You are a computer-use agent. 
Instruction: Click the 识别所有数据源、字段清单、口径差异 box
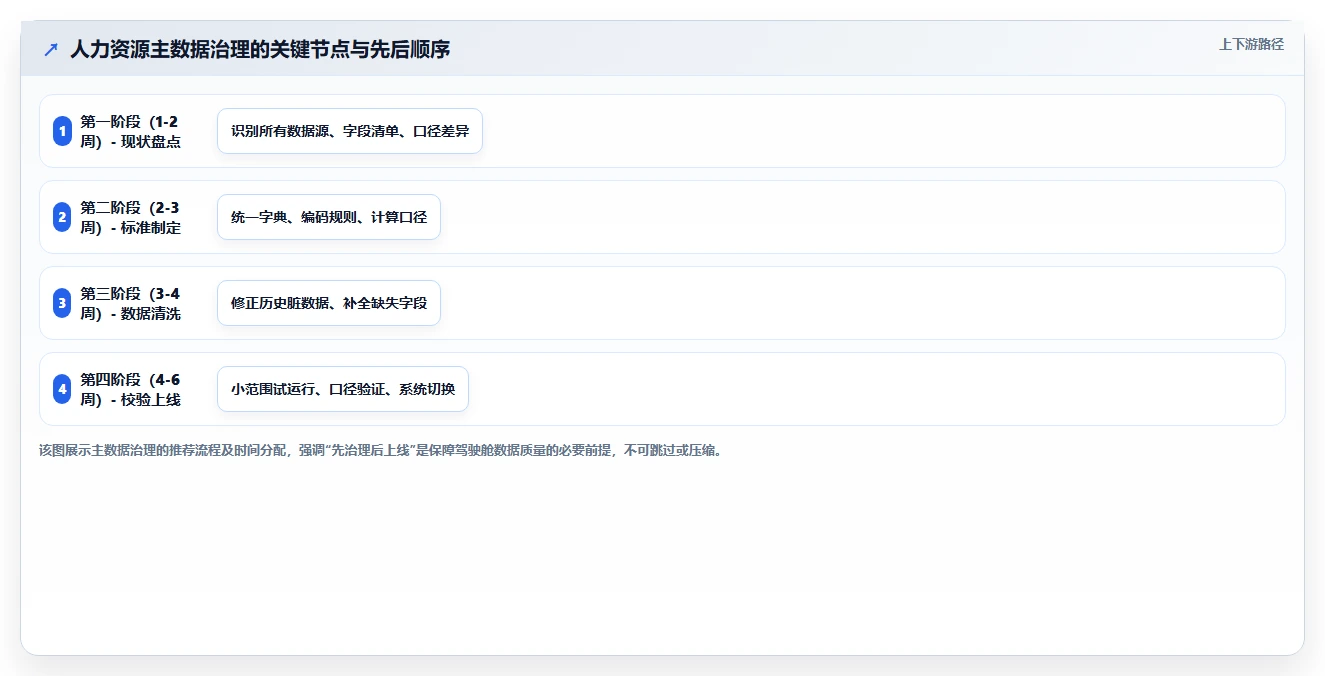pos(350,131)
